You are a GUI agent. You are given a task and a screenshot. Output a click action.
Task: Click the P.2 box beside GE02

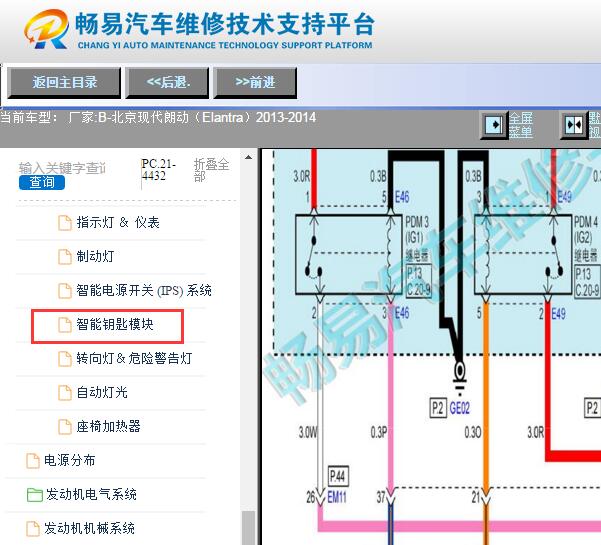(x=438, y=408)
